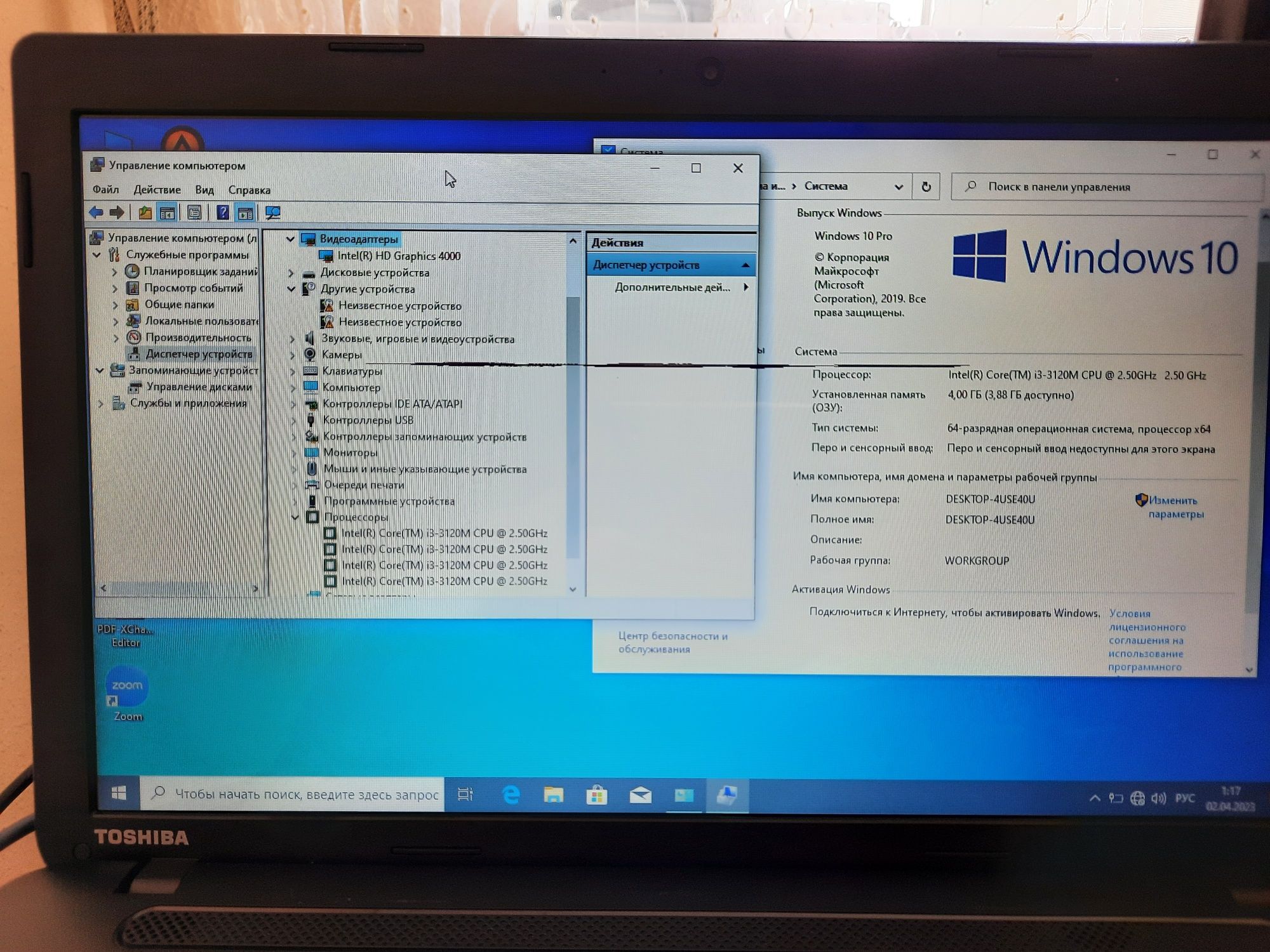Open the Файл menu
The height and width of the screenshot is (952, 1270).
click(105, 189)
